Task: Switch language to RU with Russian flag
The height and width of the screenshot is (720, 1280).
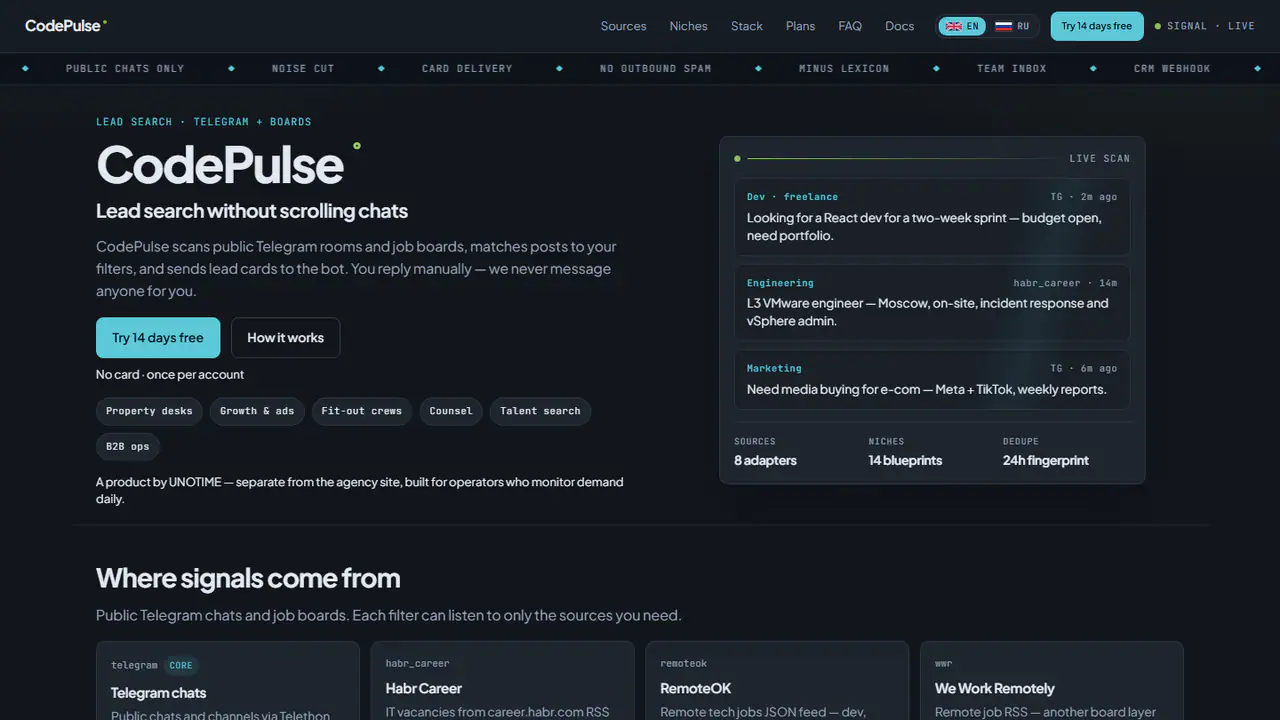Action: click(1012, 26)
